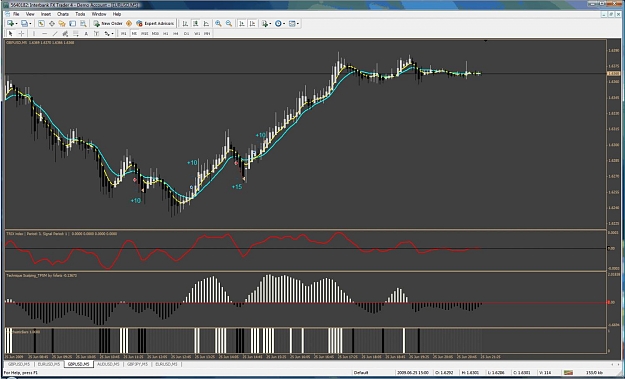Select the horizontal line tool

click(x=45, y=33)
